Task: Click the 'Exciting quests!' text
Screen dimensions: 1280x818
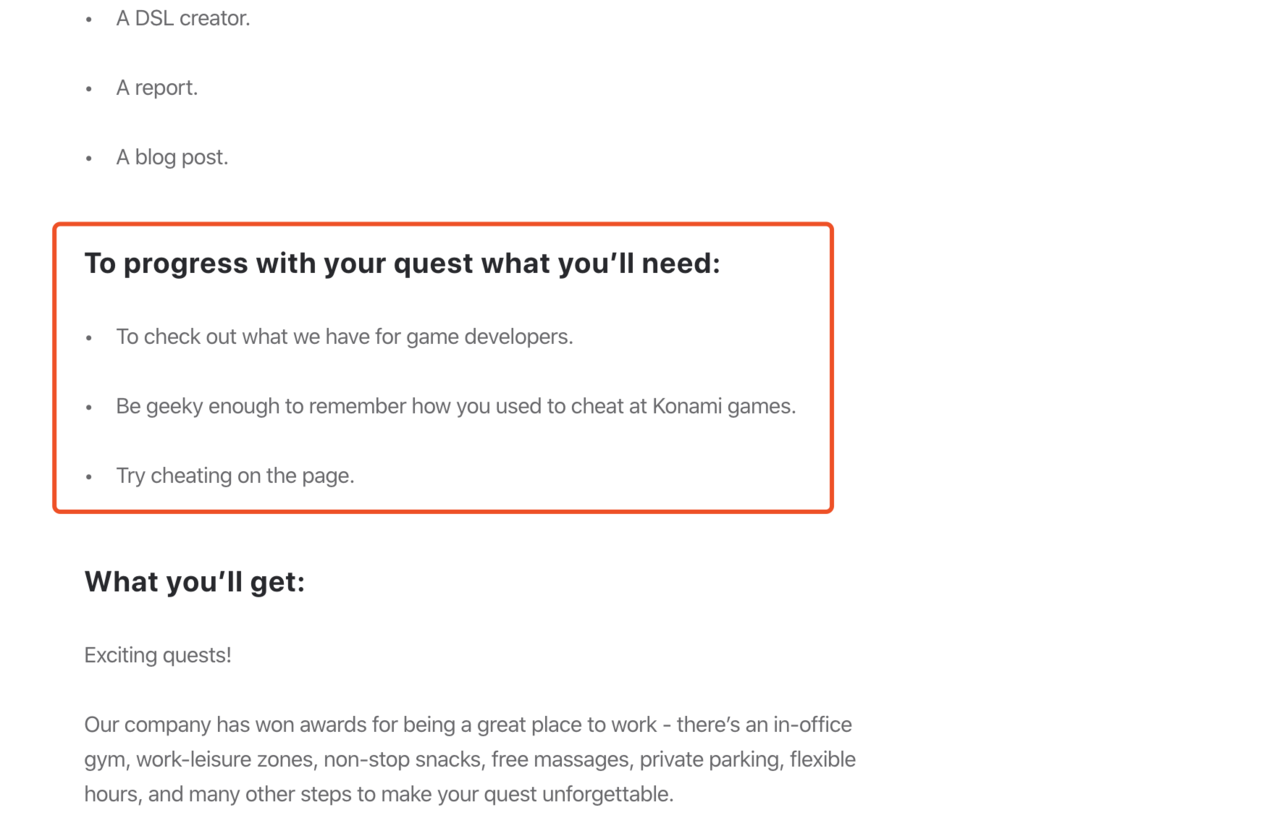Action: click(158, 655)
